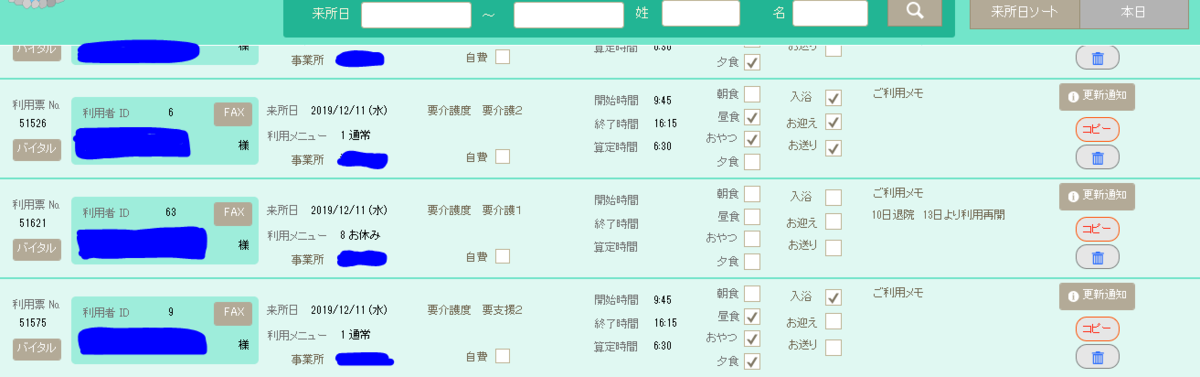Click FAX button for user ID 6
The image size is (1200, 377).
pyautogui.click(x=233, y=113)
